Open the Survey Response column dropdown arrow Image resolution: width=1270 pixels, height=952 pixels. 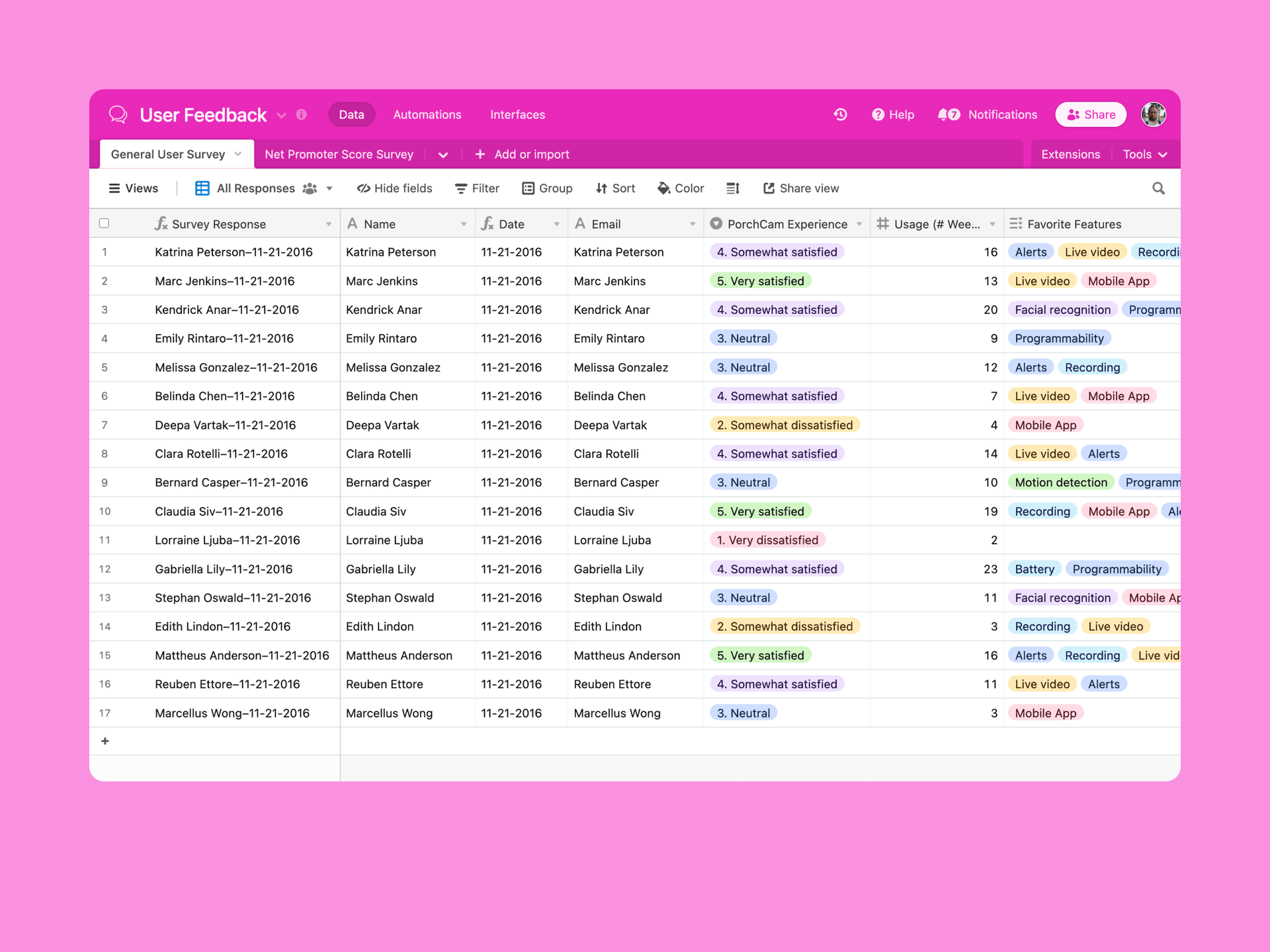pos(329,224)
